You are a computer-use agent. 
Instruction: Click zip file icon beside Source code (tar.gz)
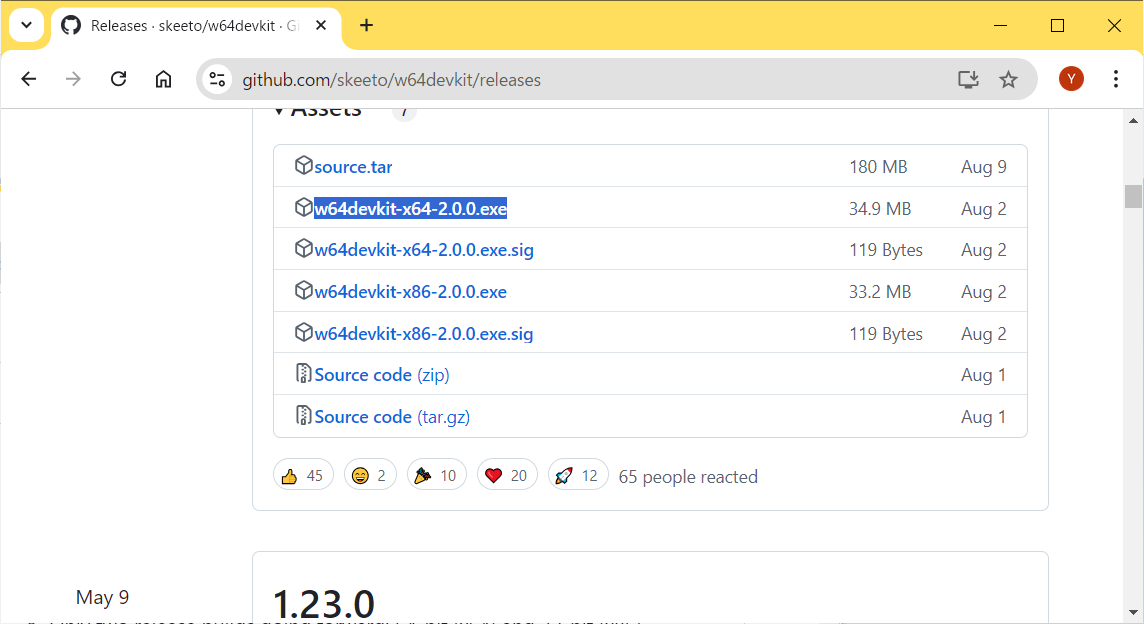(x=304, y=415)
